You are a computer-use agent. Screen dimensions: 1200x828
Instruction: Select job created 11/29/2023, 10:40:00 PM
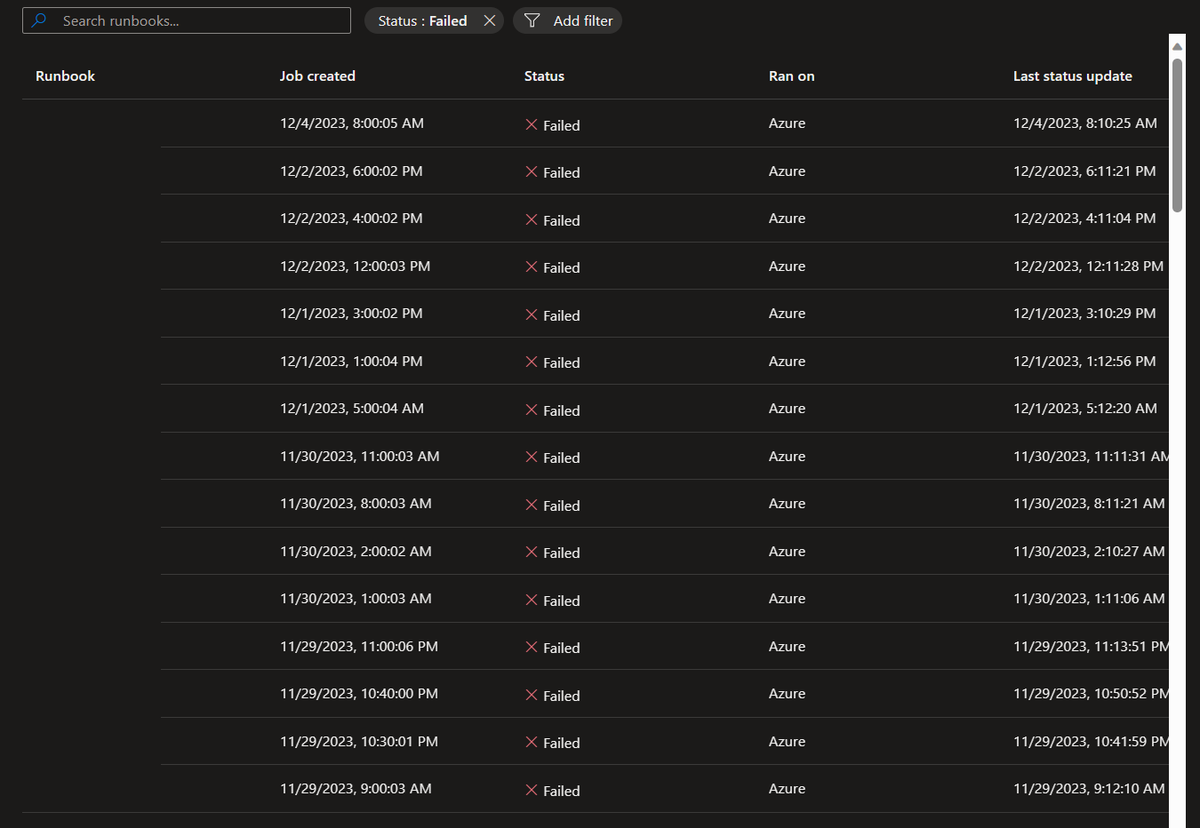coord(359,693)
